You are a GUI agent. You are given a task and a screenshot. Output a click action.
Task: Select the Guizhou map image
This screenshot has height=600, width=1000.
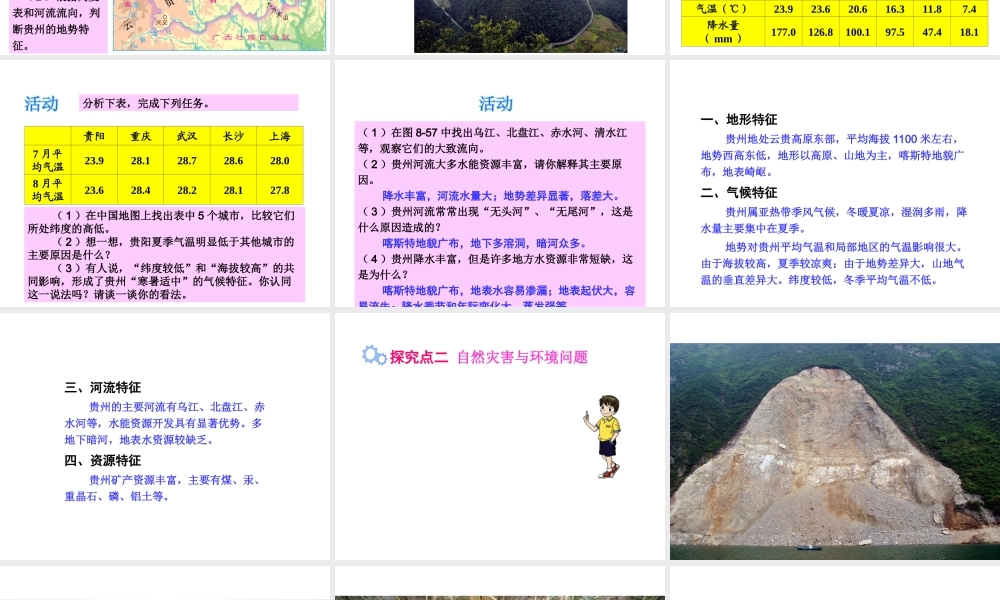tap(219, 25)
